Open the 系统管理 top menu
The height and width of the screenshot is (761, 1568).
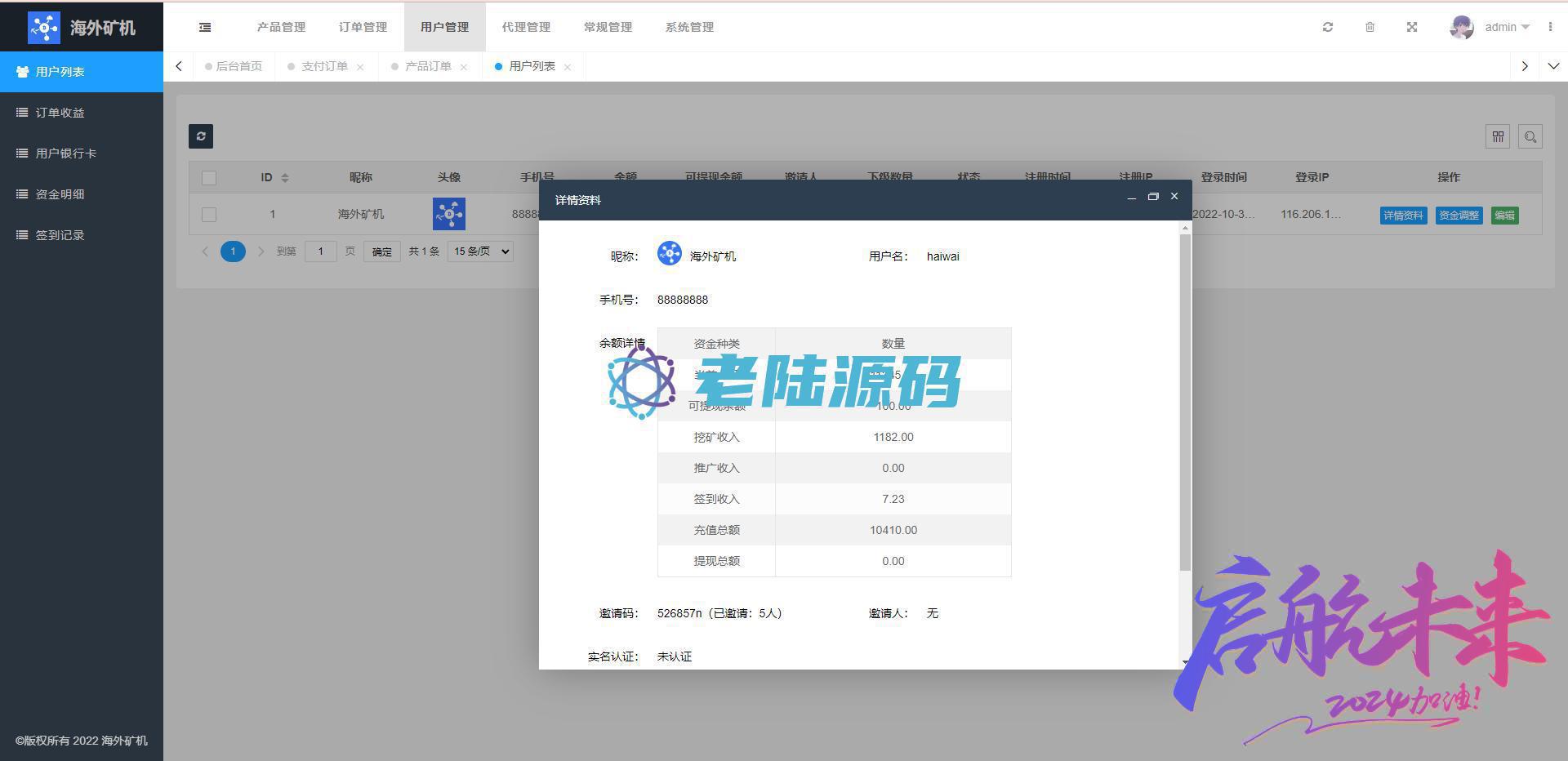690,27
